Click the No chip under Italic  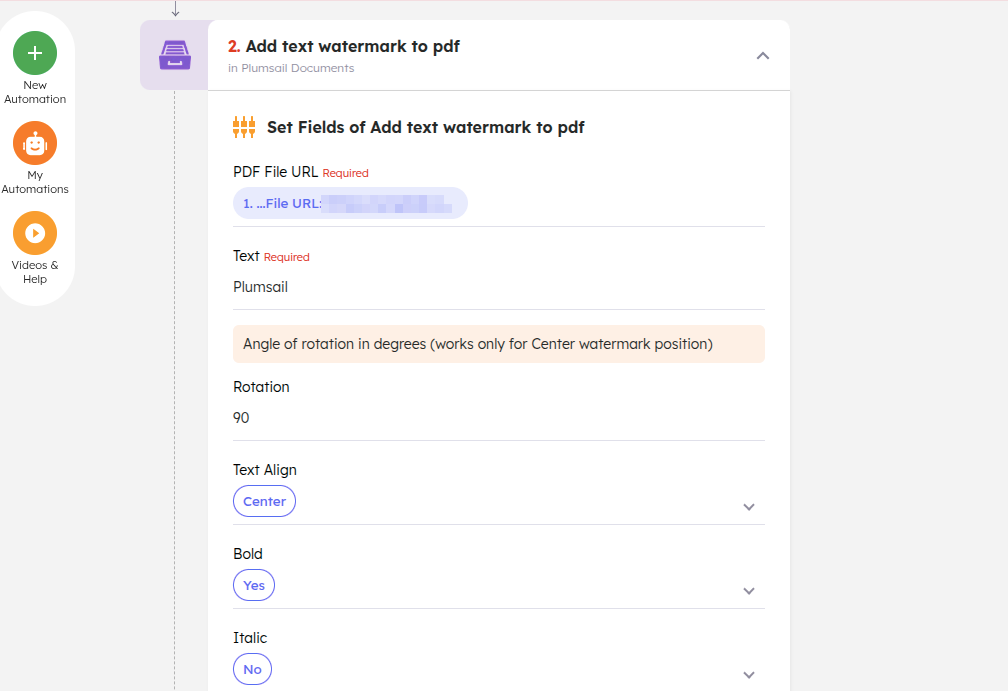252,669
